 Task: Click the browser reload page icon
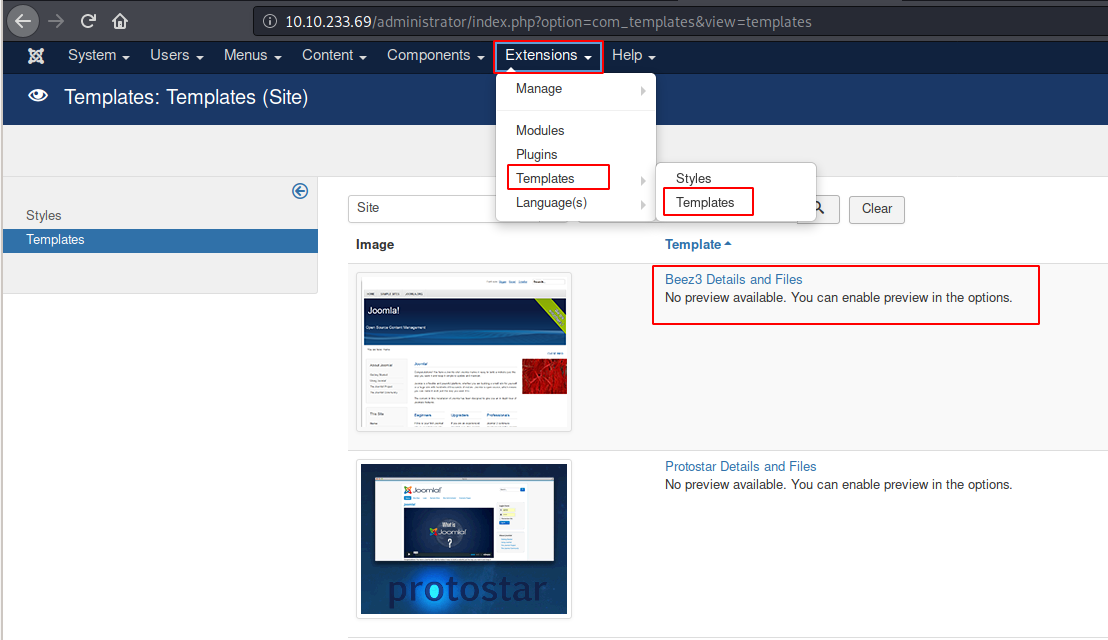88,20
